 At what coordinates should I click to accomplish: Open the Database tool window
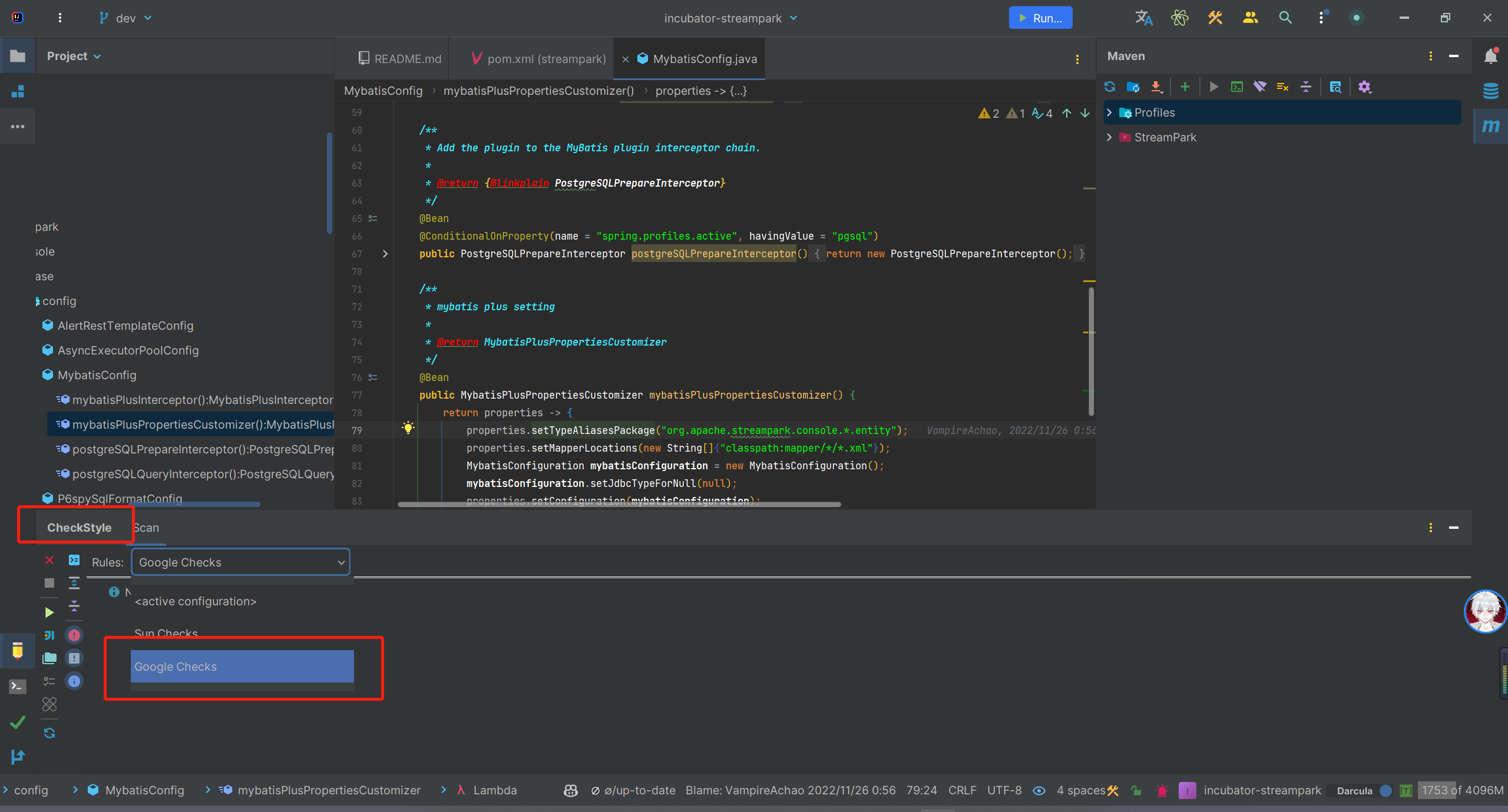(x=1490, y=91)
